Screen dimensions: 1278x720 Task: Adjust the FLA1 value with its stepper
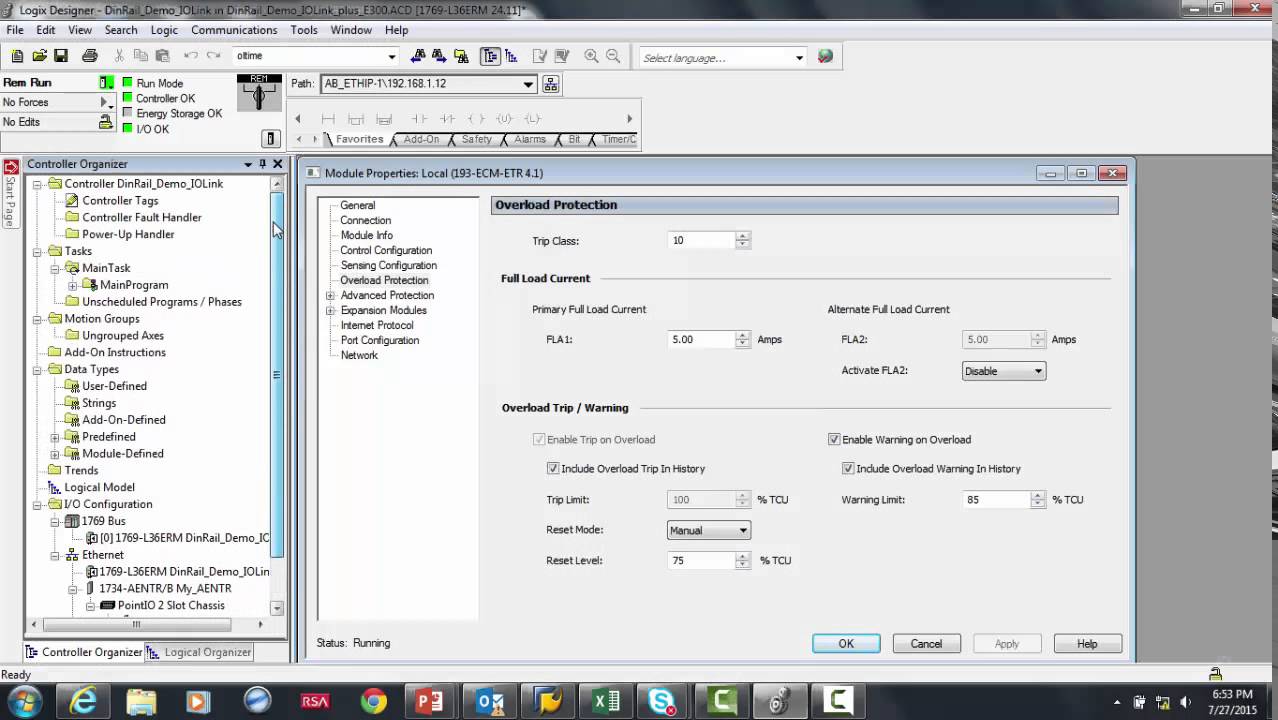point(742,340)
